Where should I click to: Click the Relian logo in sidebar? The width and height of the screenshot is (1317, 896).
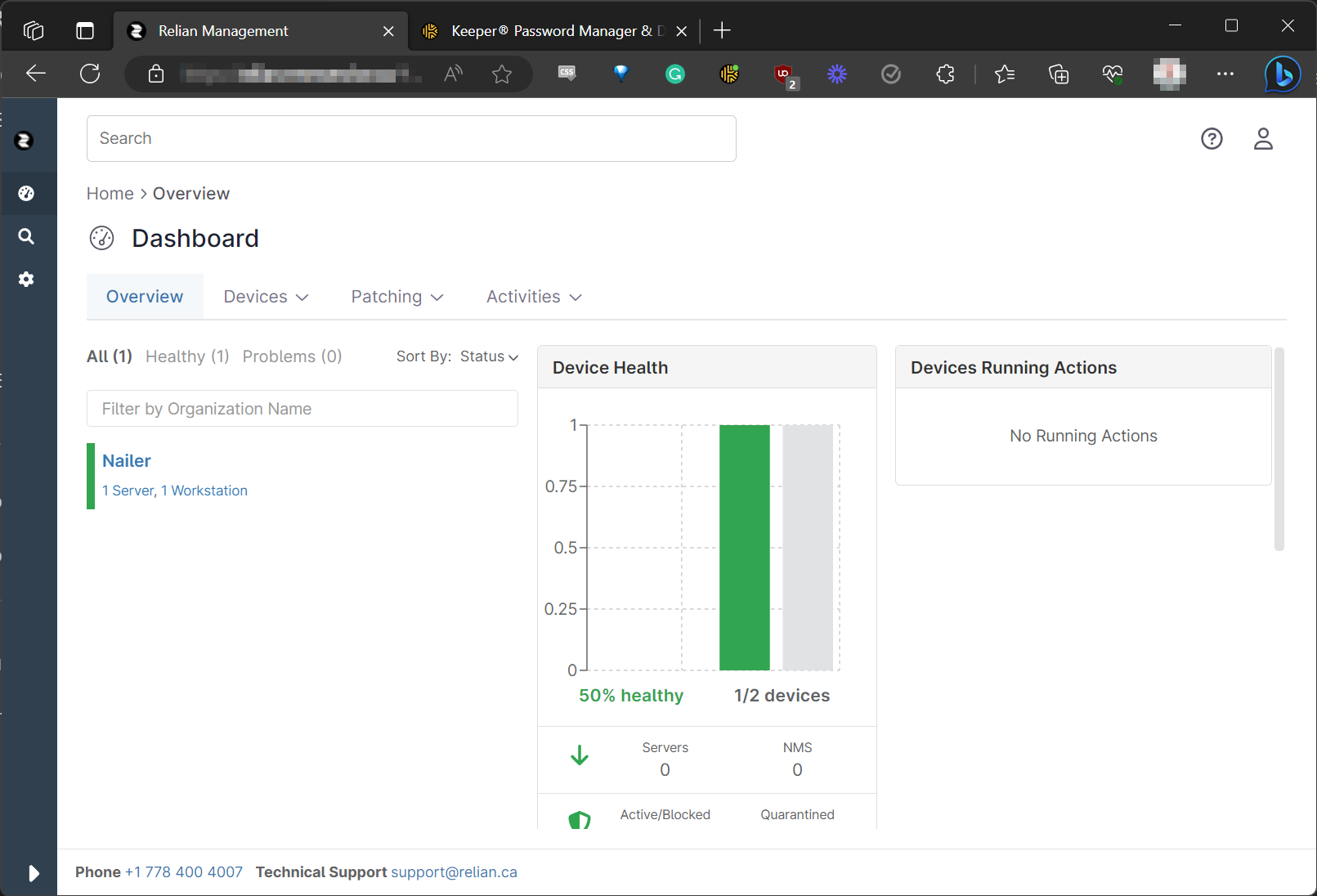pos(25,141)
